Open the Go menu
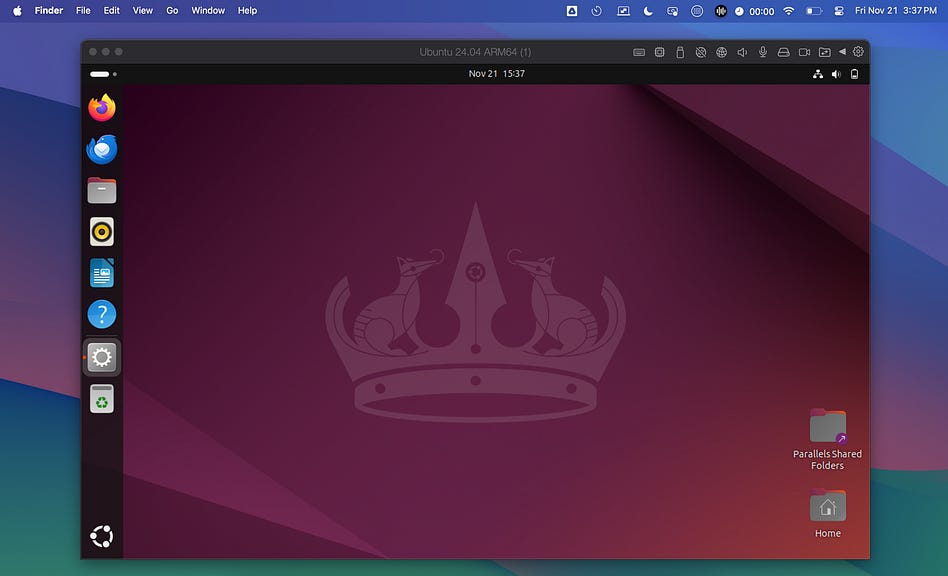The height and width of the screenshot is (576, 948). pyautogui.click(x=172, y=11)
